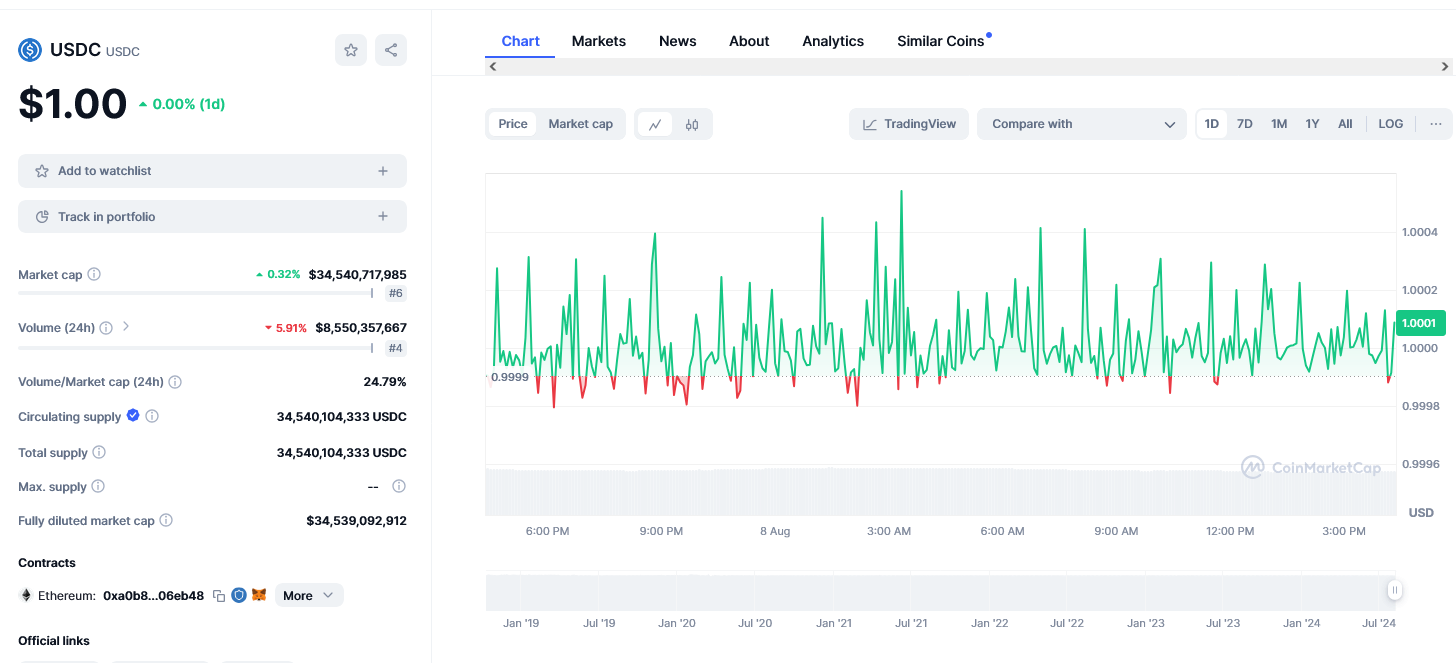
Task: Toggle the LOG scale on the chart
Action: (x=1390, y=124)
